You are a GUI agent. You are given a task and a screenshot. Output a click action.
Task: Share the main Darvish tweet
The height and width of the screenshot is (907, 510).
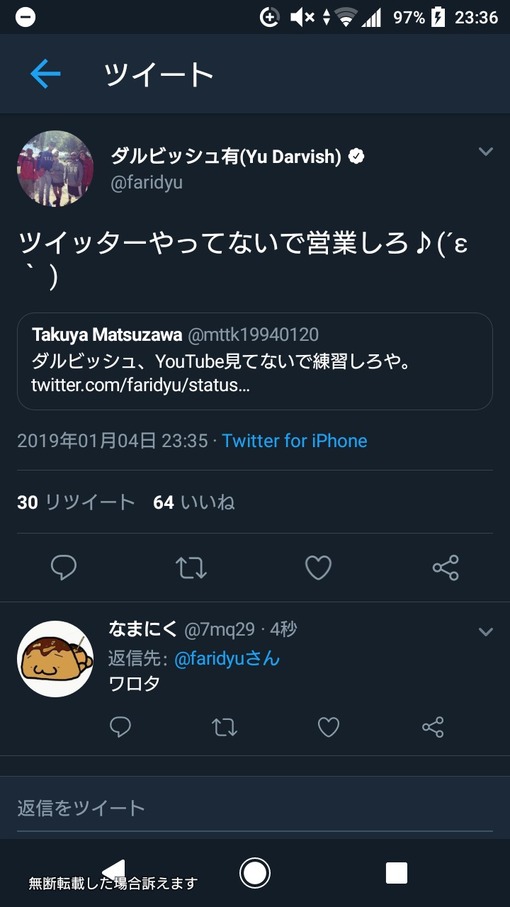(446, 567)
